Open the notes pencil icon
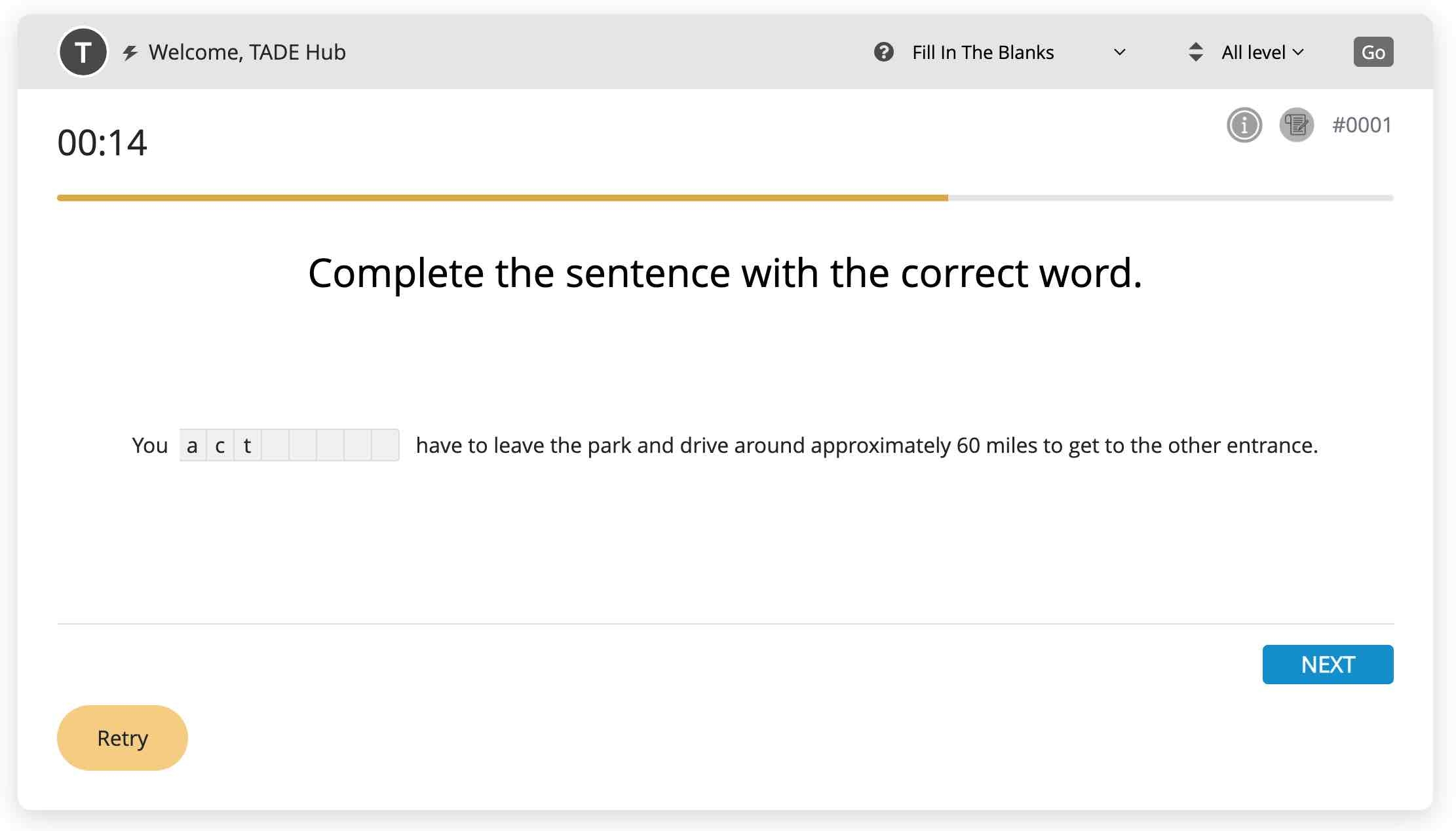 point(1296,125)
